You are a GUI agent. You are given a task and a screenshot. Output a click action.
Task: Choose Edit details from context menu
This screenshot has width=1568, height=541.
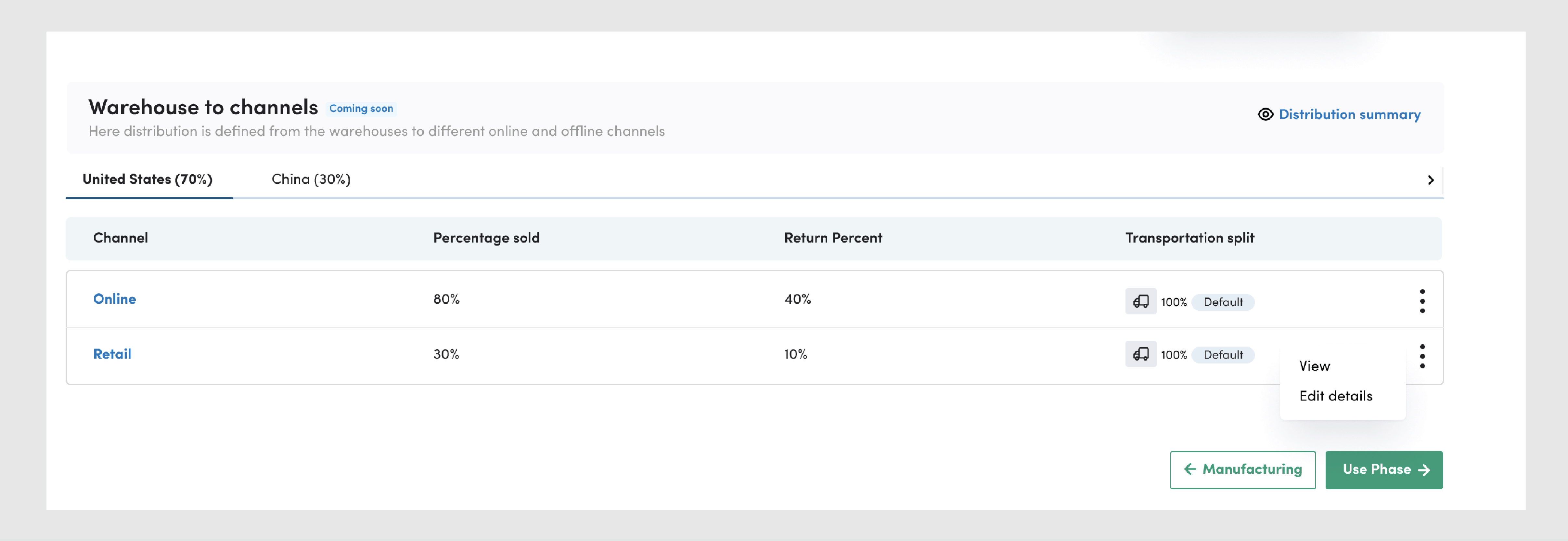(x=1335, y=396)
